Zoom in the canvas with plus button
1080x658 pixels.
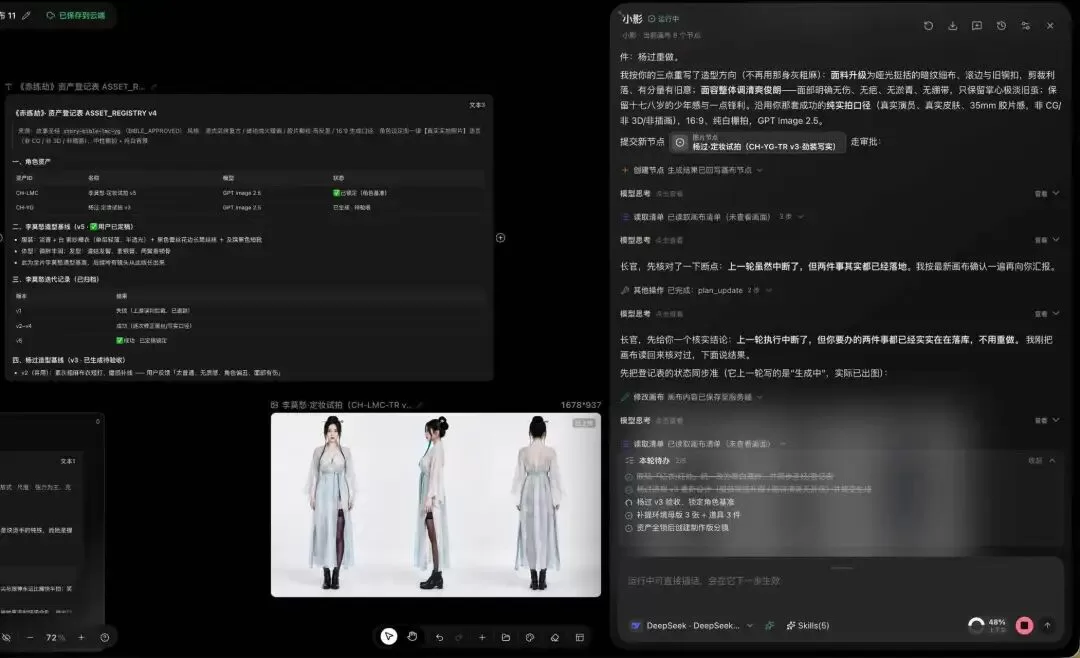[81, 637]
